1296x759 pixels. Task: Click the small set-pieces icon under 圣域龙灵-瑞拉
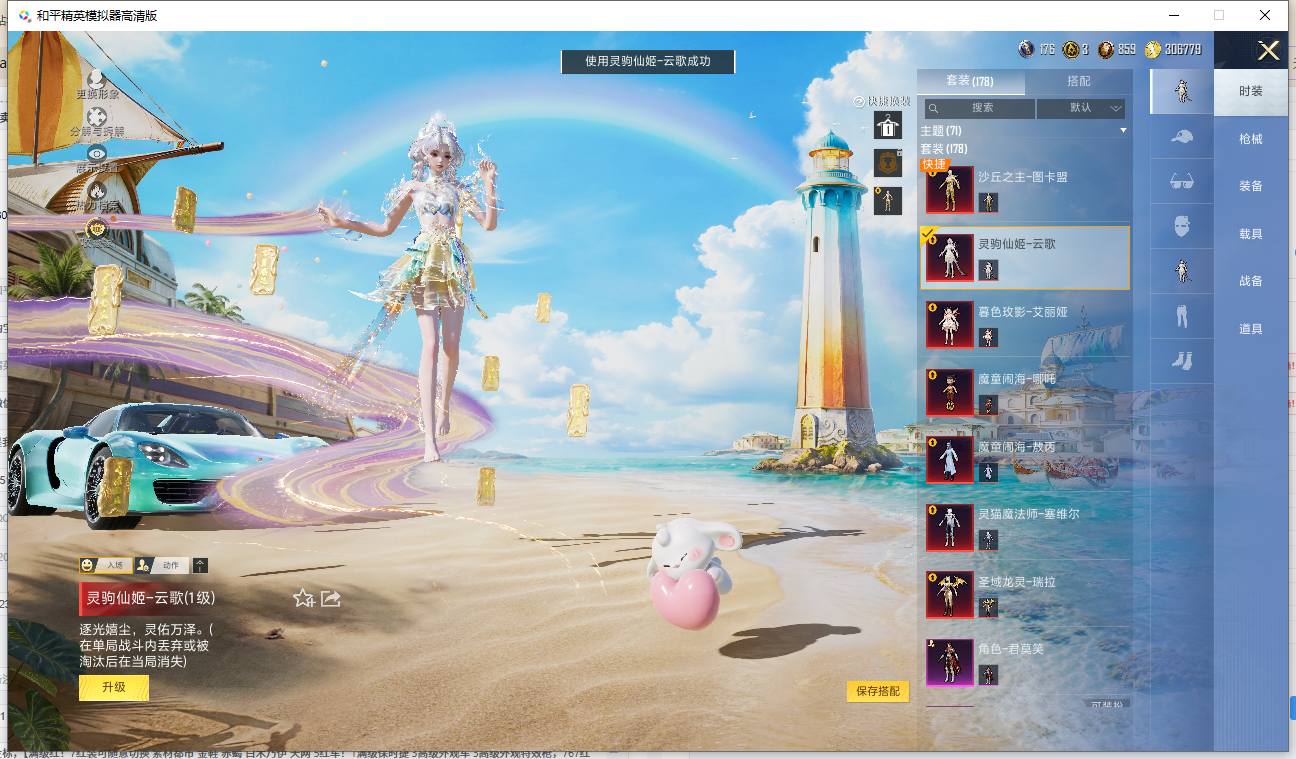[988, 607]
